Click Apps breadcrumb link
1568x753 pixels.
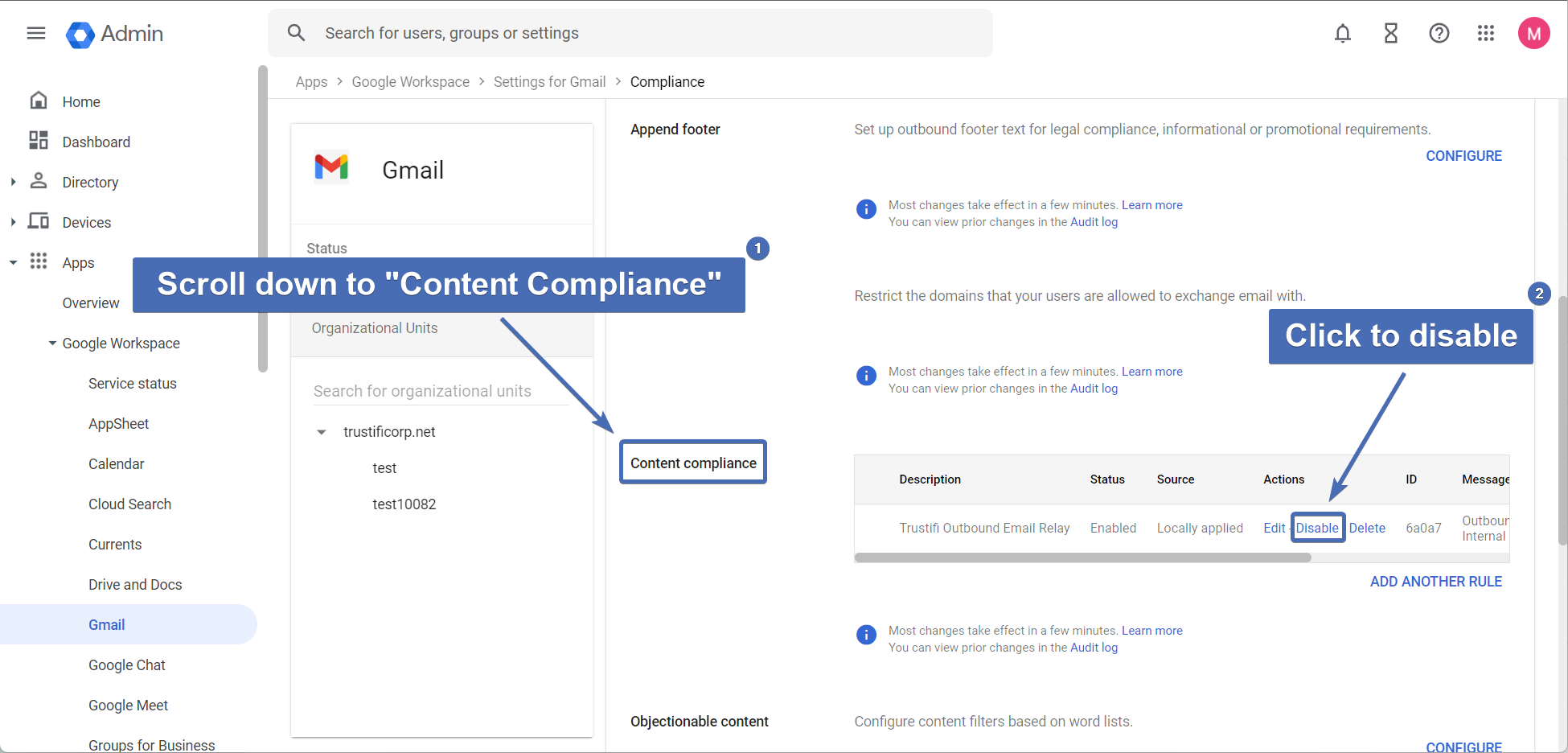click(311, 82)
